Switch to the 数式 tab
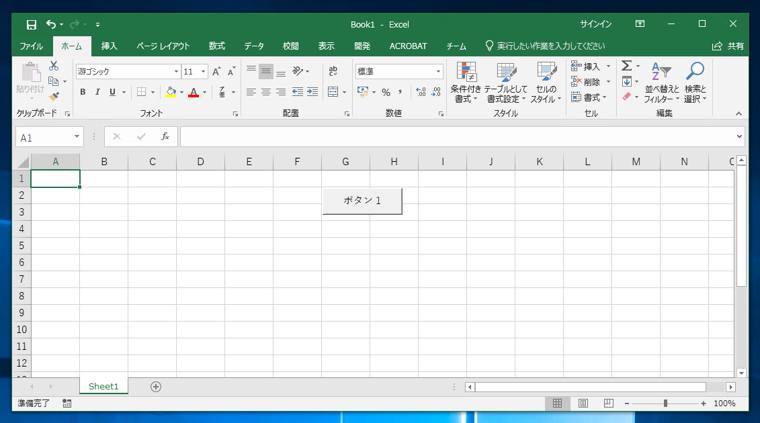Viewport: 760px width, 423px height. [x=217, y=46]
